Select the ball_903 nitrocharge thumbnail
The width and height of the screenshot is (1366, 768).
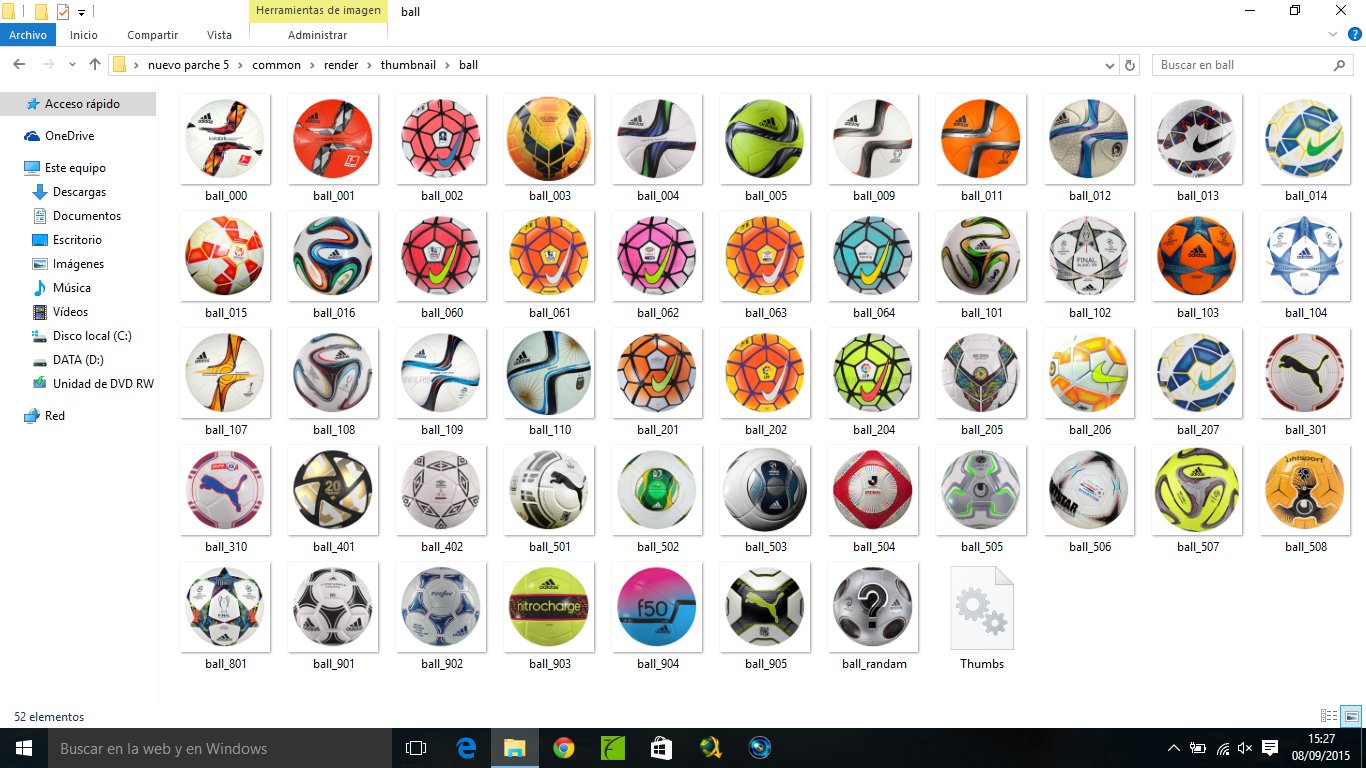pyautogui.click(x=550, y=608)
